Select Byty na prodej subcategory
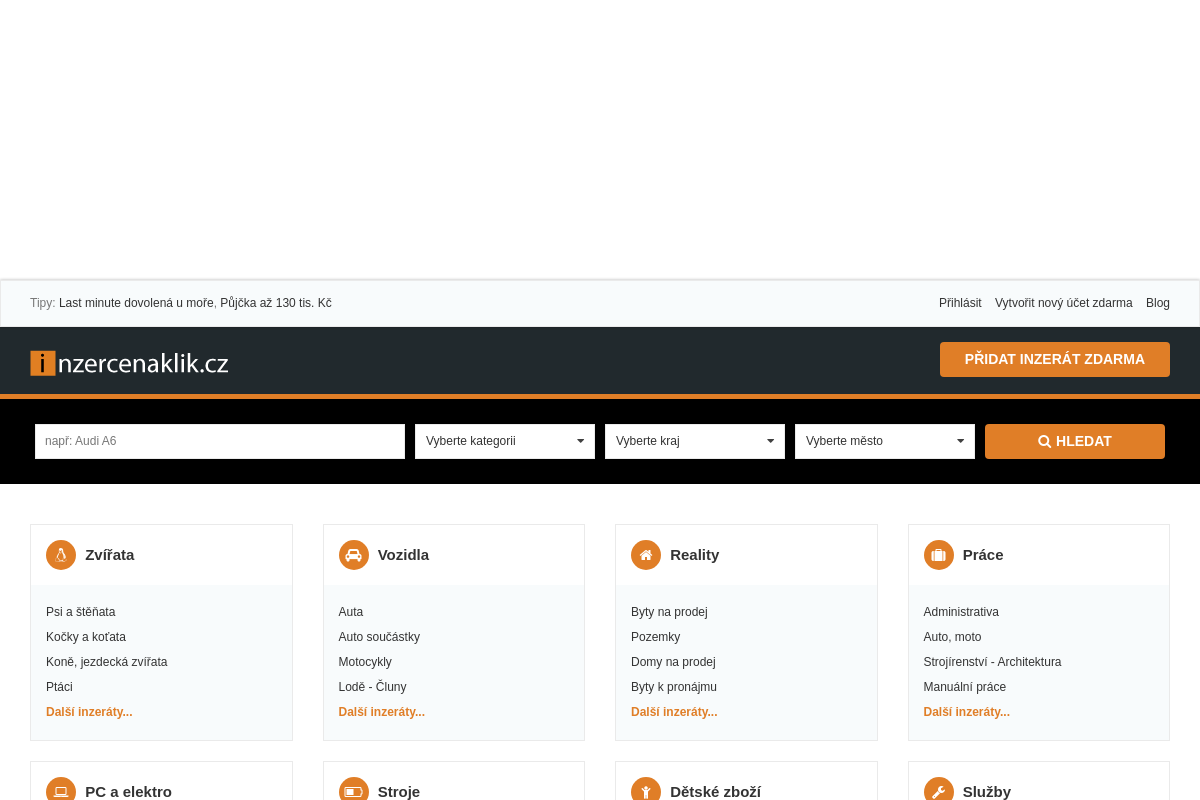Image resolution: width=1200 pixels, height=800 pixels. [669, 612]
